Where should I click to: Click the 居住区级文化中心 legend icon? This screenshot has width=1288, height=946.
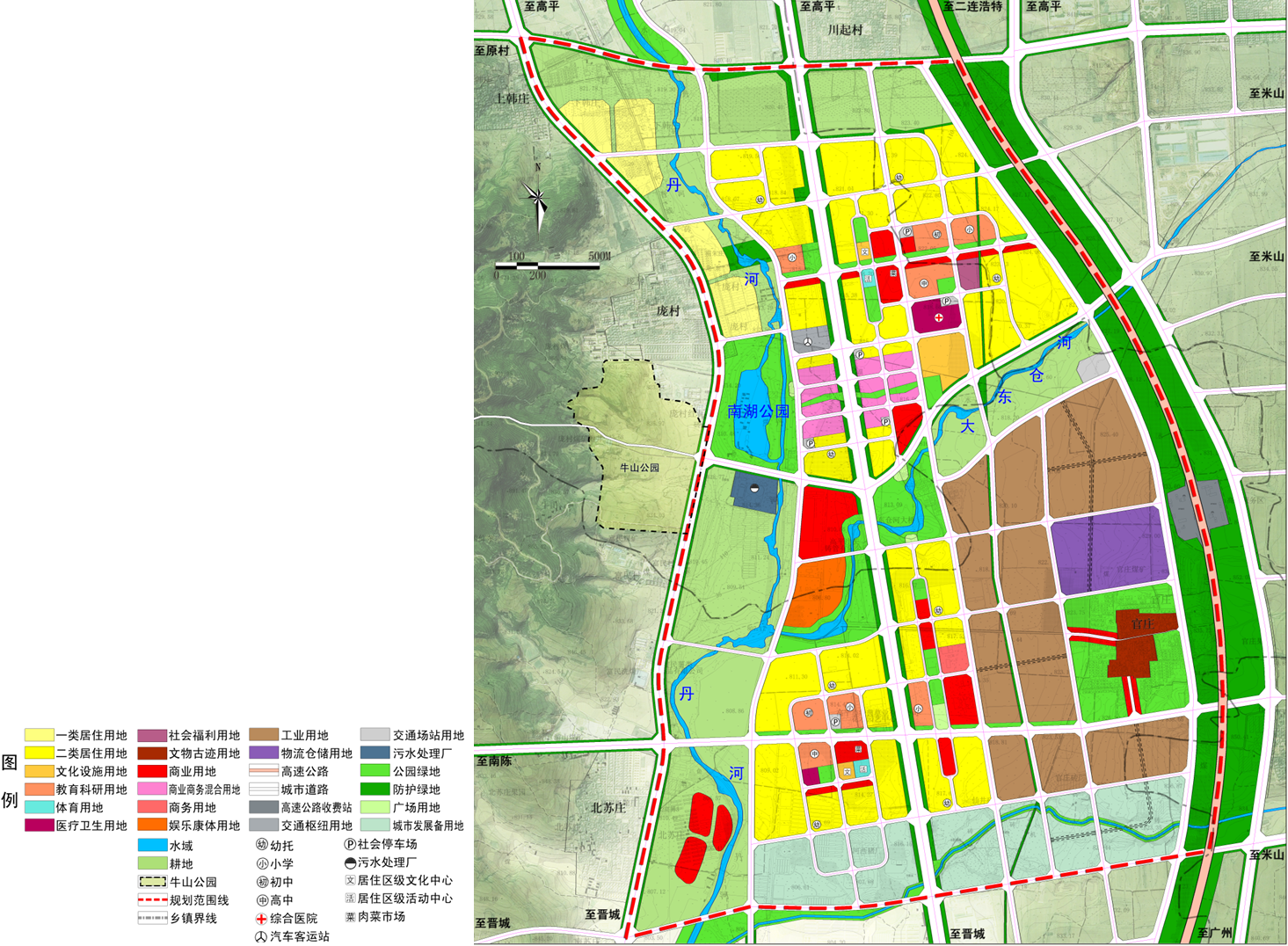click(349, 880)
